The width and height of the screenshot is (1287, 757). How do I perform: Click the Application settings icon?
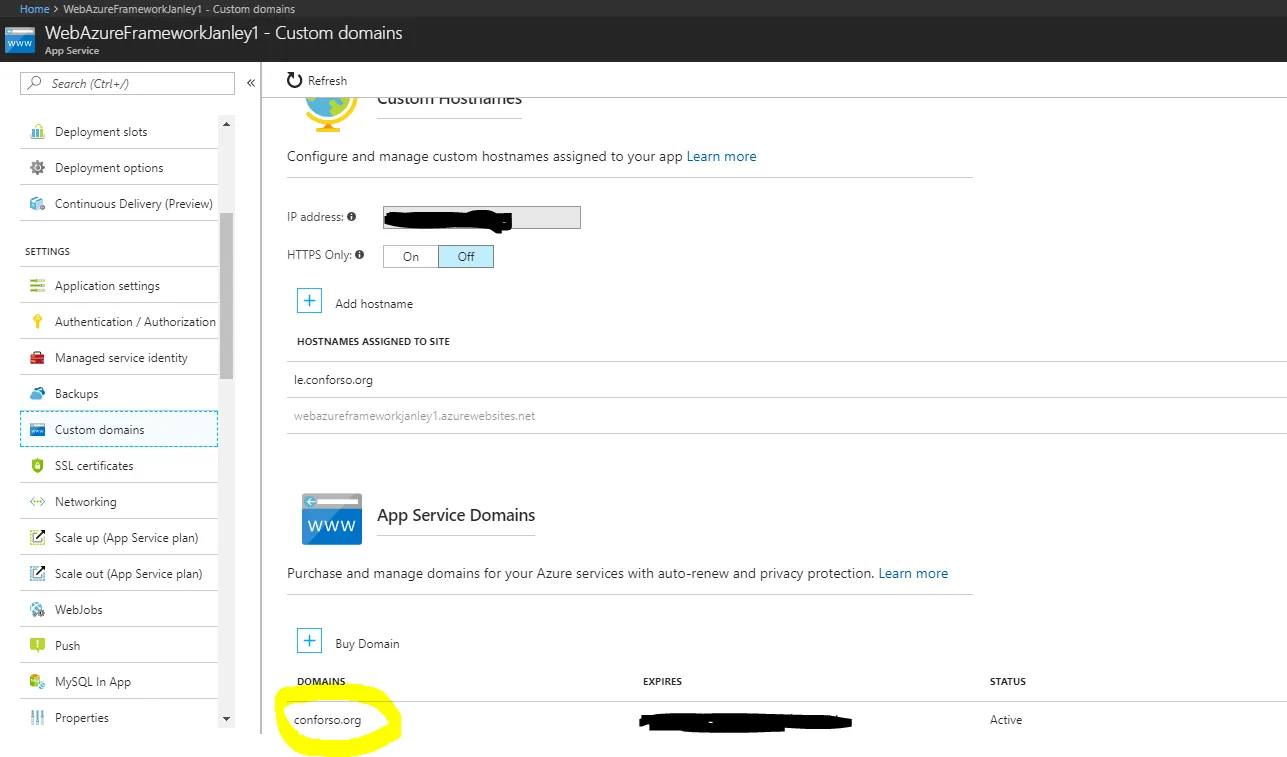(x=37, y=286)
